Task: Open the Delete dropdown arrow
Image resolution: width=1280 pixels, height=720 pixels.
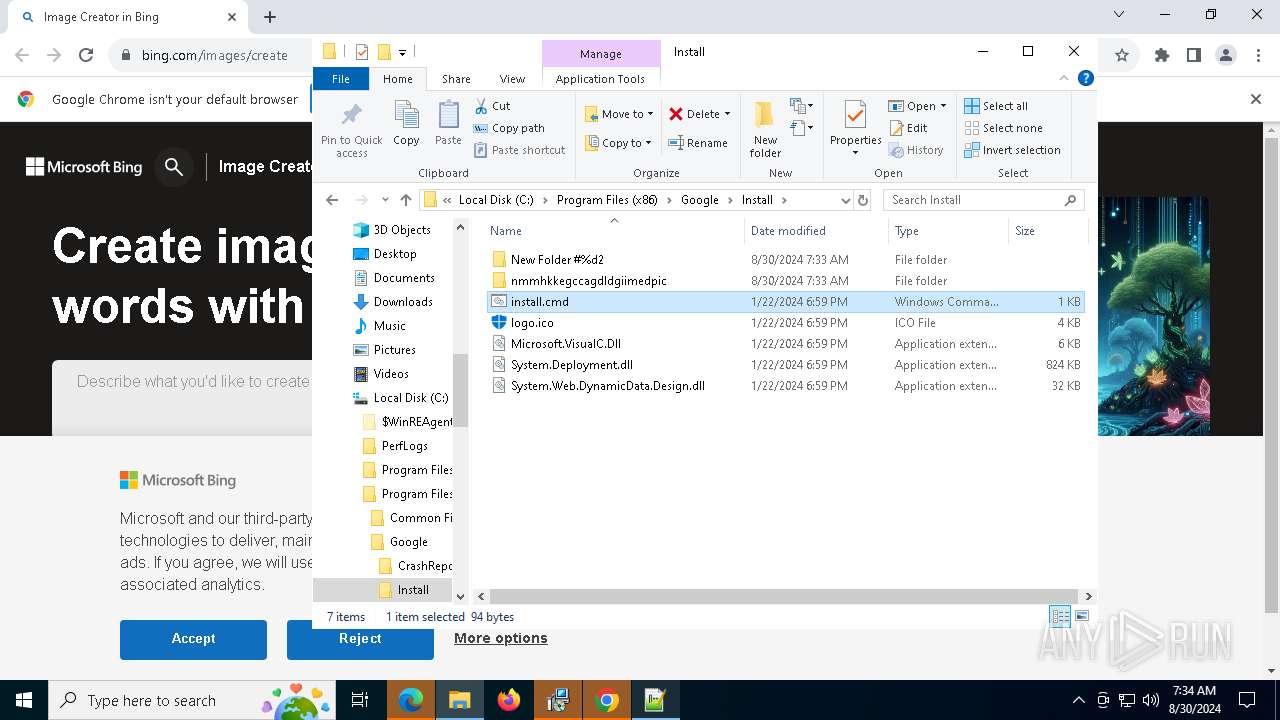Action: [x=727, y=114]
